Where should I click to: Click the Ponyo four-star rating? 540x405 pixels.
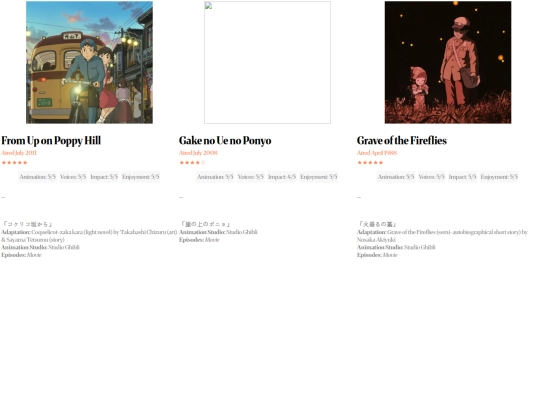click(192, 163)
